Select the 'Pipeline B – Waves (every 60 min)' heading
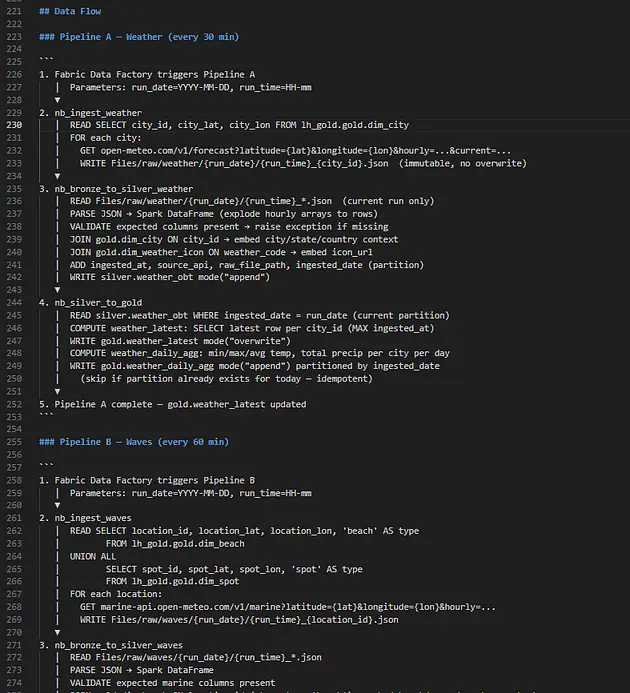Viewport: 630px width, 693px height. tap(134, 442)
